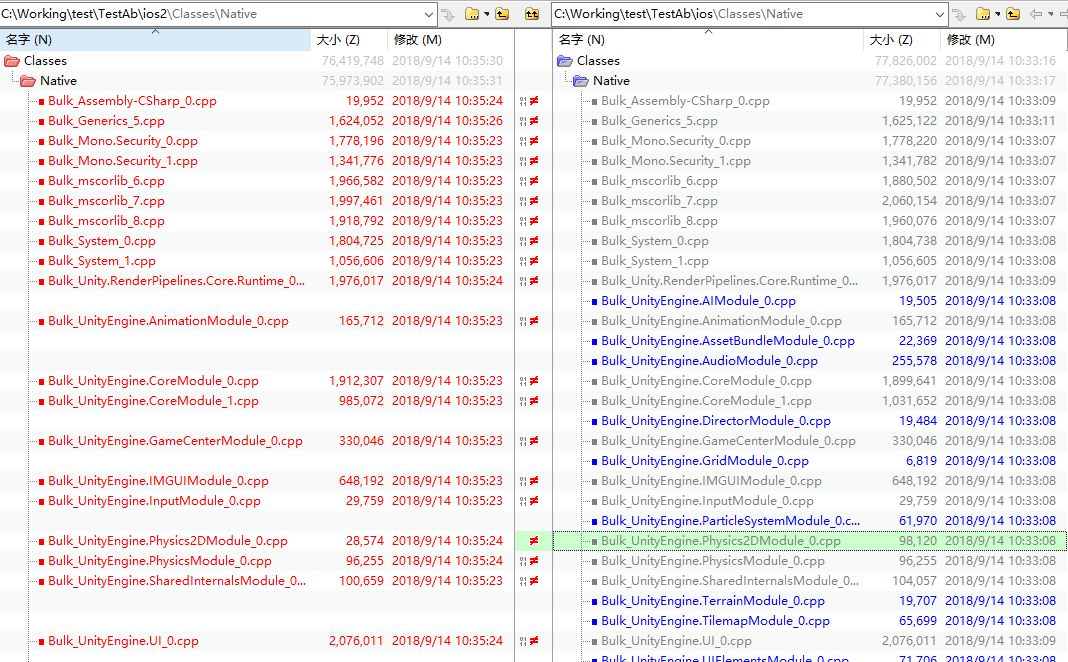Screen dimensions: 1068x662
Task: Select right highlighted Bulk_UnityEngine.Physics2DModule_0.cpp row
Action: pyautogui.click(x=809, y=541)
